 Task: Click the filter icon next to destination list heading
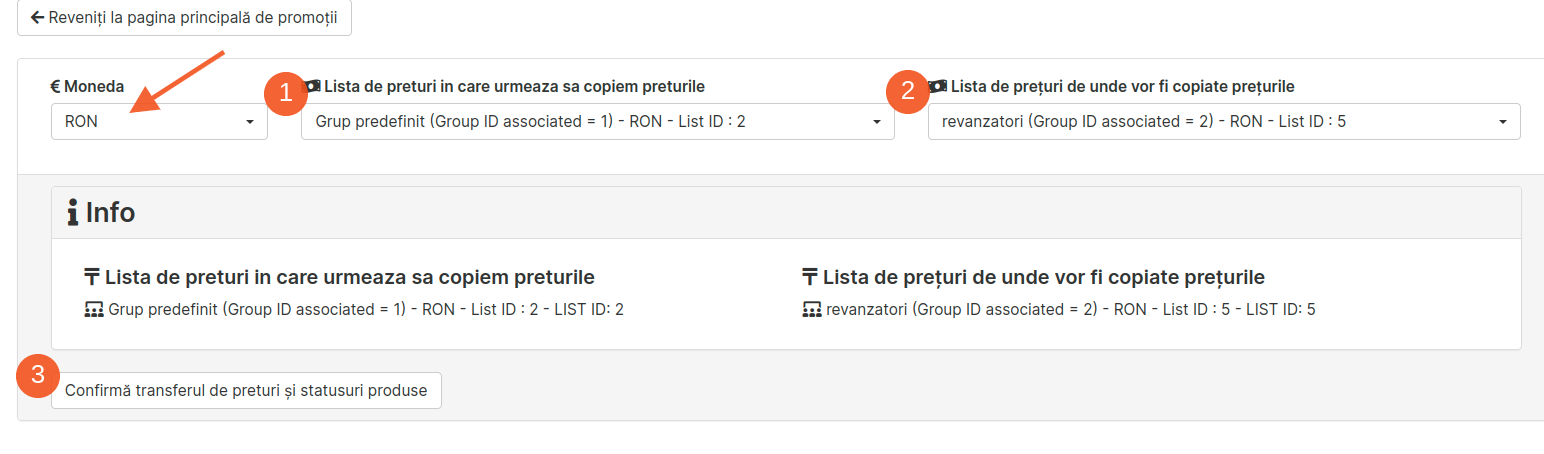(x=92, y=277)
